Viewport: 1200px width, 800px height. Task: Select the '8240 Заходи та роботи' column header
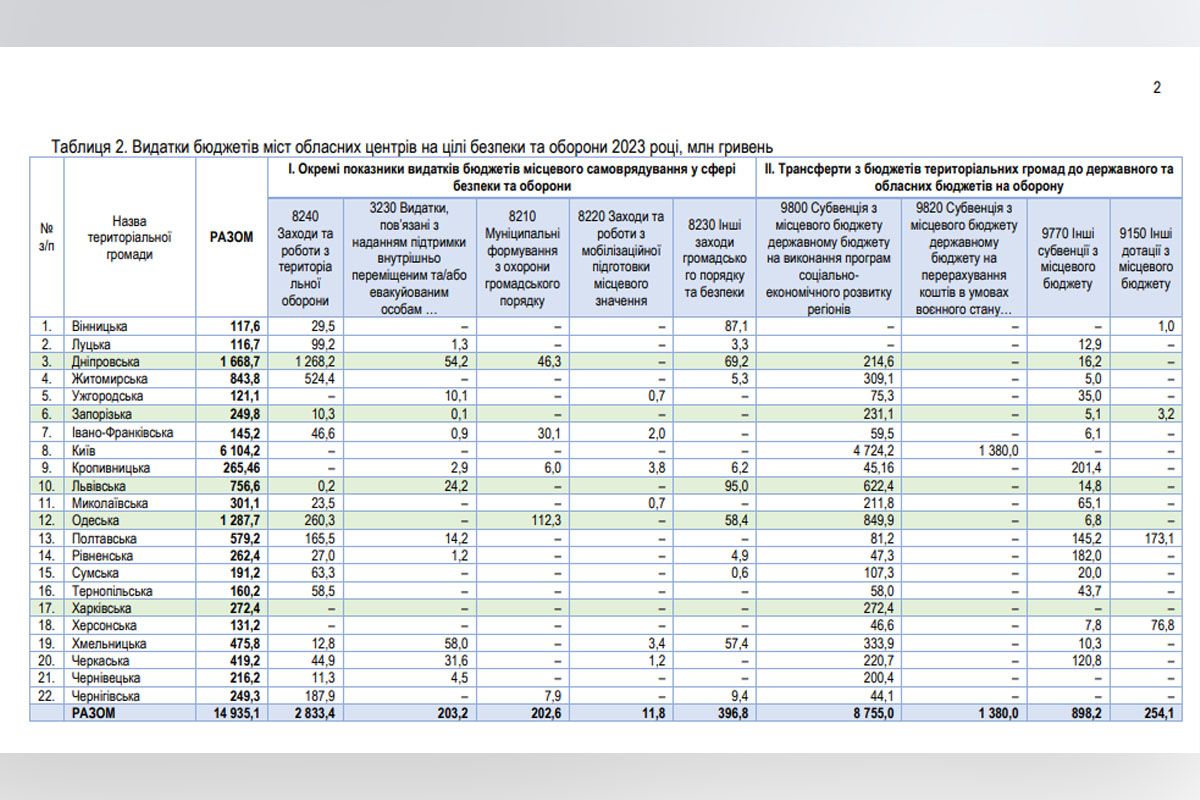(303, 257)
